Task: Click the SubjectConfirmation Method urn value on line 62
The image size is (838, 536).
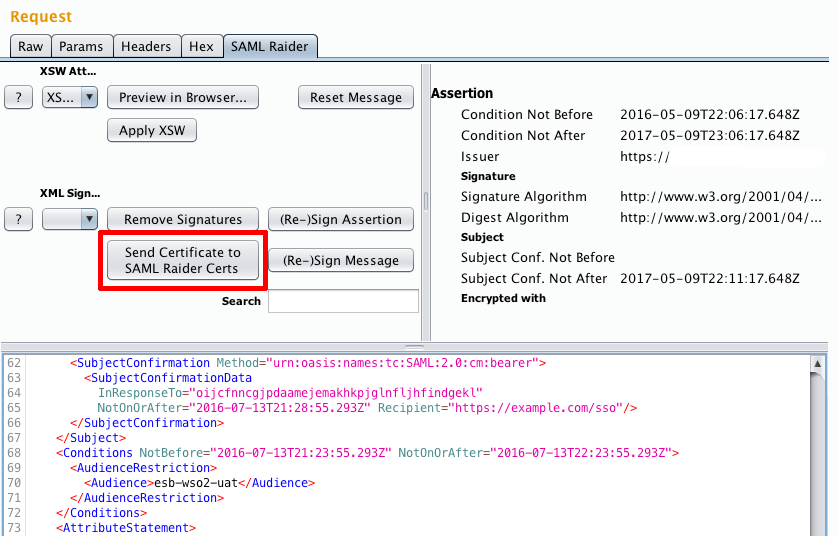Action: pyautogui.click(x=402, y=363)
